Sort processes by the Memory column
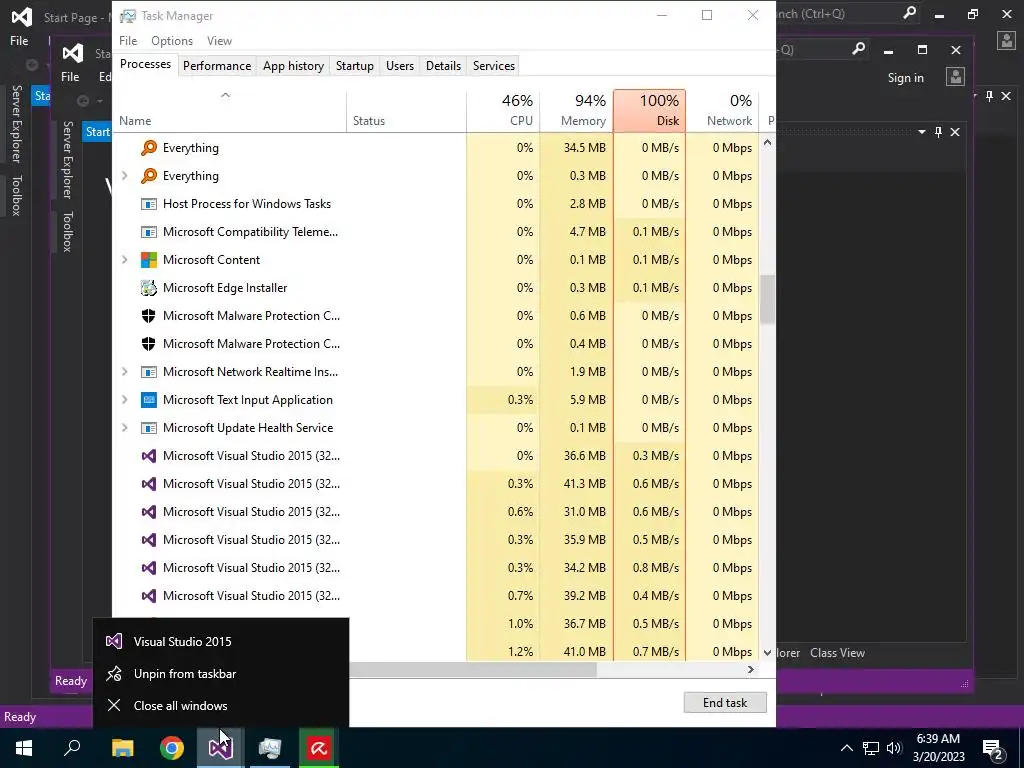The height and width of the screenshot is (768, 1024). coord(576,110)
